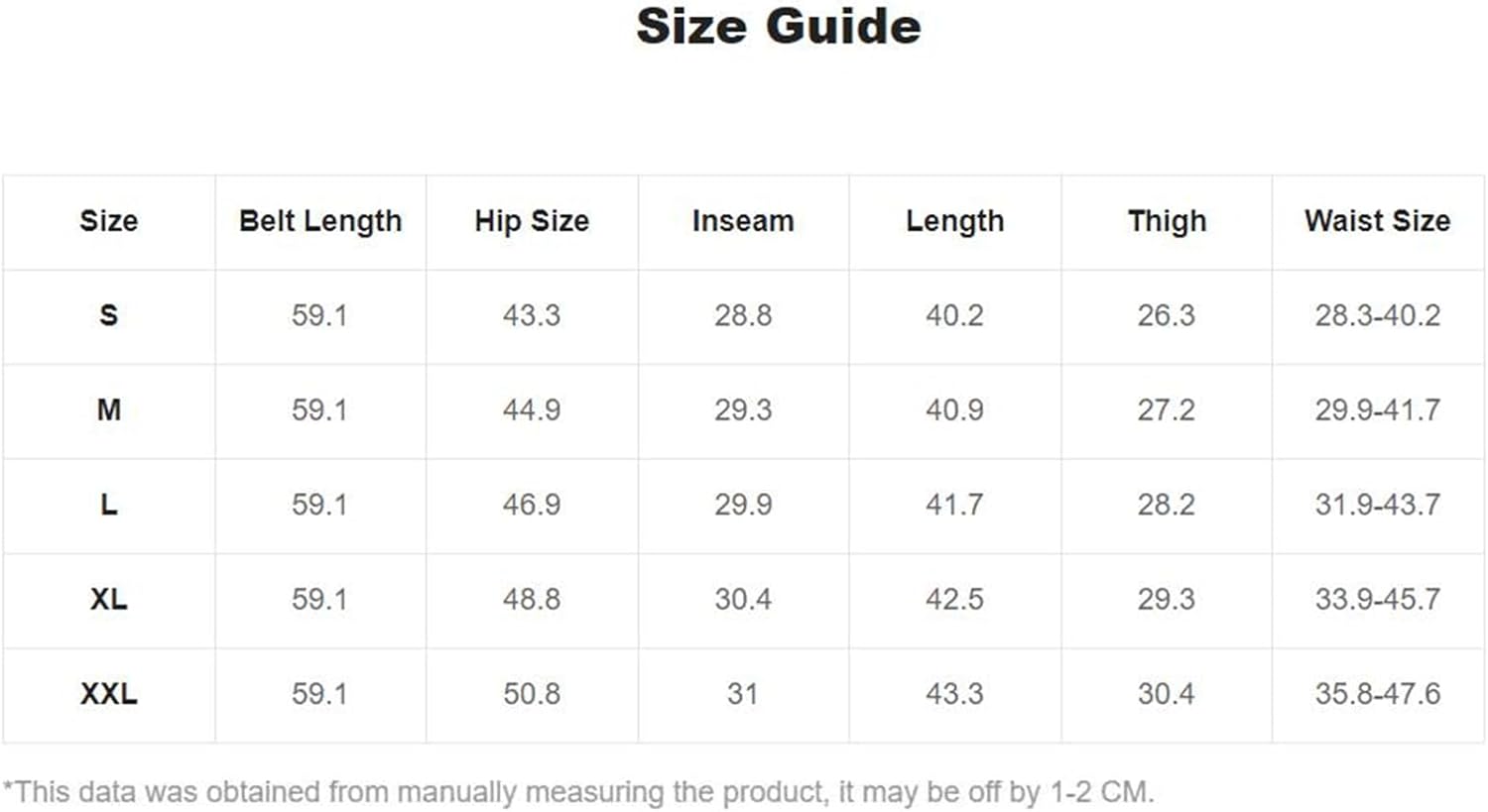Select the M size row label
Viewport: 1488px width, 812px height.
click(108, 409)
